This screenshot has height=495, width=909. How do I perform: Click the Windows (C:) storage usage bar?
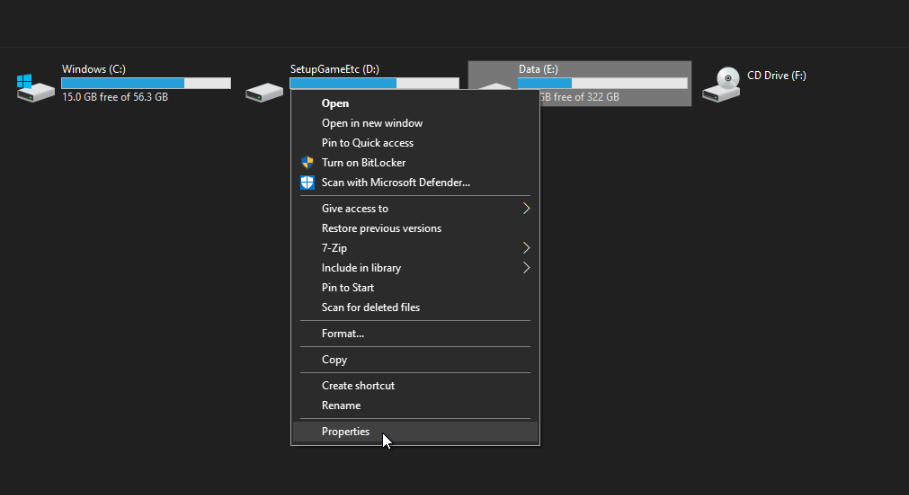[x=146, y=83]
